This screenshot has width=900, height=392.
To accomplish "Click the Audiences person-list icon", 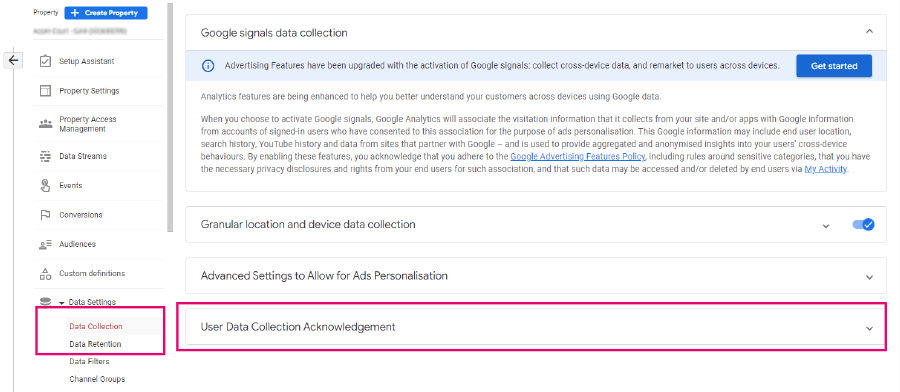I will [45, 244].
